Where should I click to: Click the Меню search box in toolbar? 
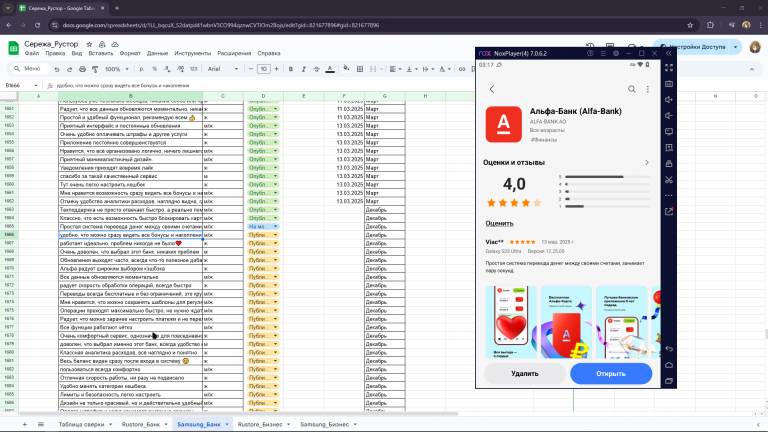click(x=30, y=69)
